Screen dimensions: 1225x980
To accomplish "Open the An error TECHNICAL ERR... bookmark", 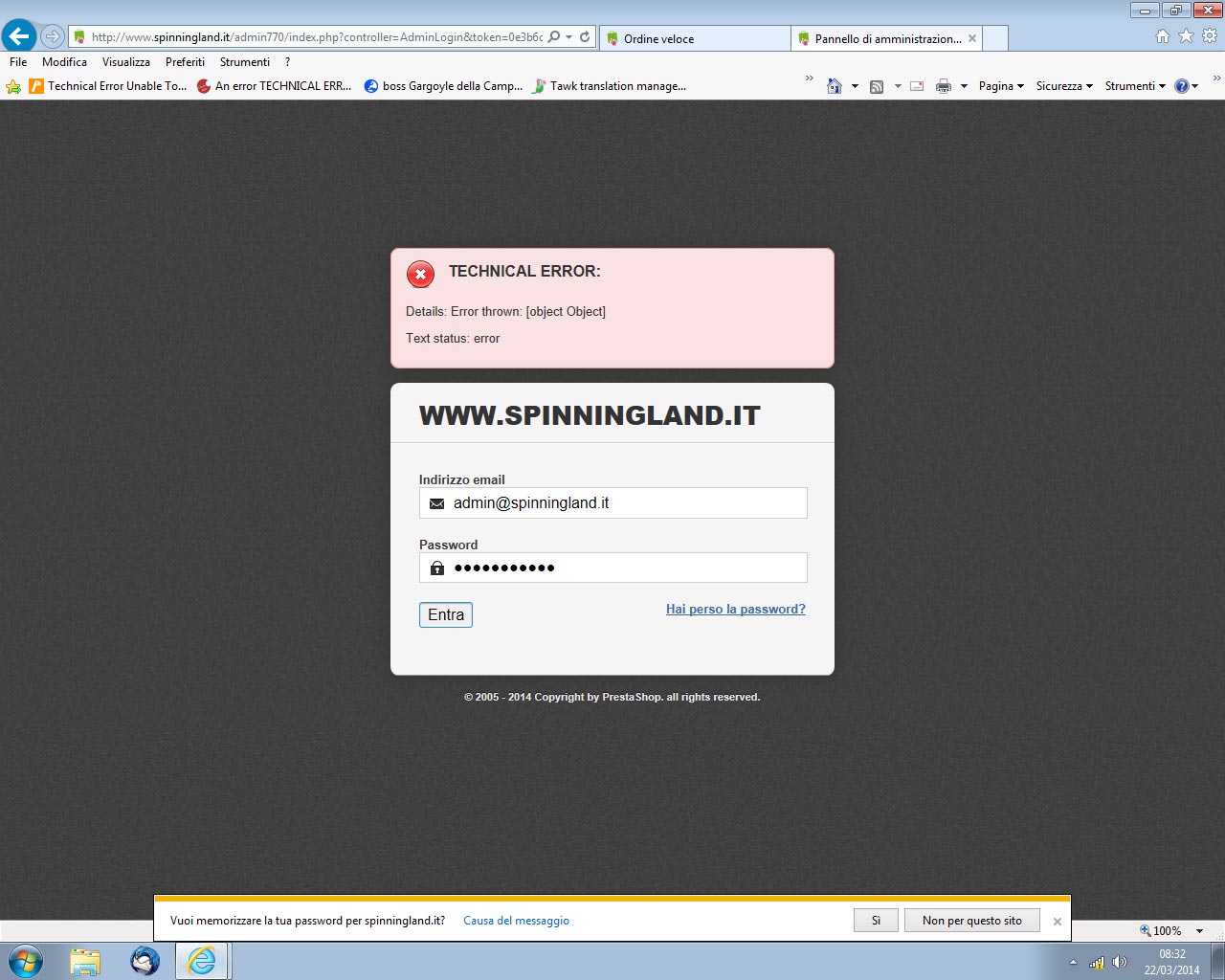I will pos(274,86).
